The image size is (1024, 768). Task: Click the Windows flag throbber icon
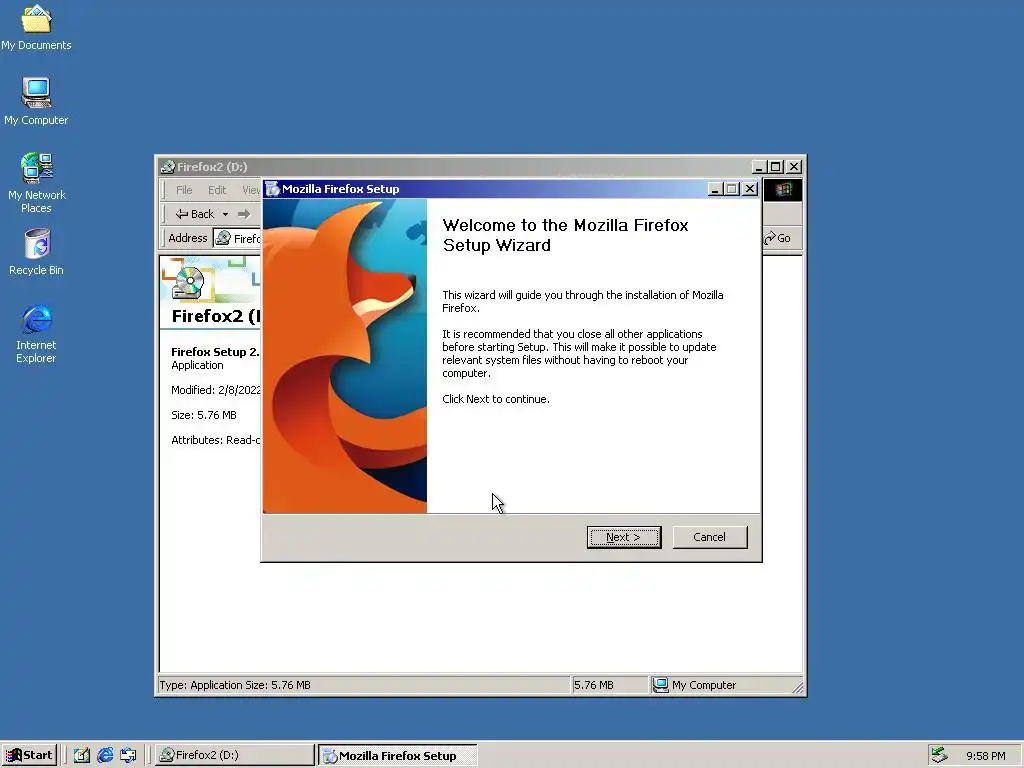coord(783,190)
